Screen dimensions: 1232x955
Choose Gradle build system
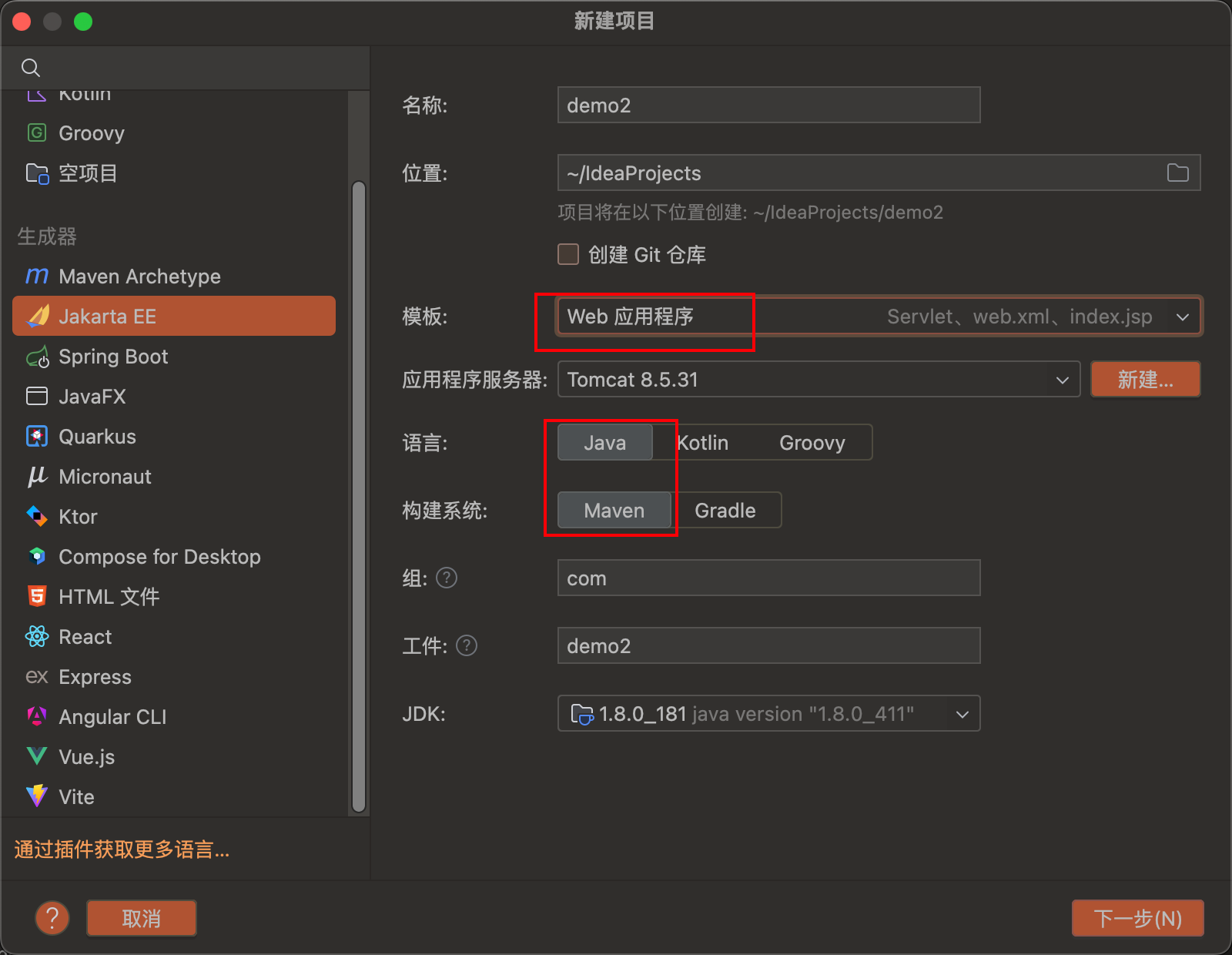(x=725, y=511)
